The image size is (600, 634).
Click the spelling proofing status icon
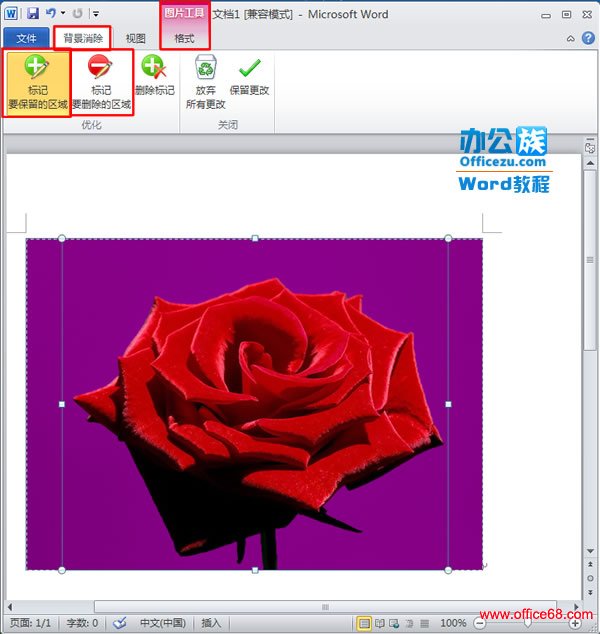[x=120, y=622]
